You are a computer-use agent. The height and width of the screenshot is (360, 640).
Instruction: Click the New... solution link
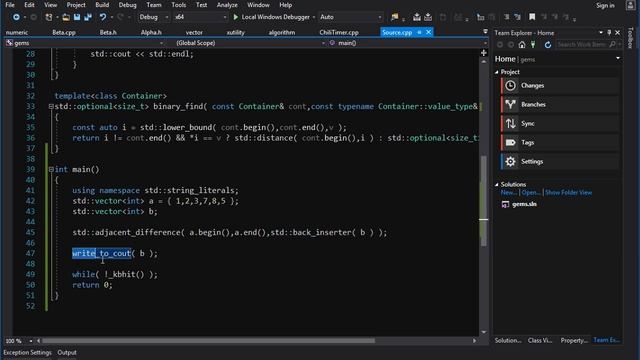pyautogui.click(x=509, y=193)
